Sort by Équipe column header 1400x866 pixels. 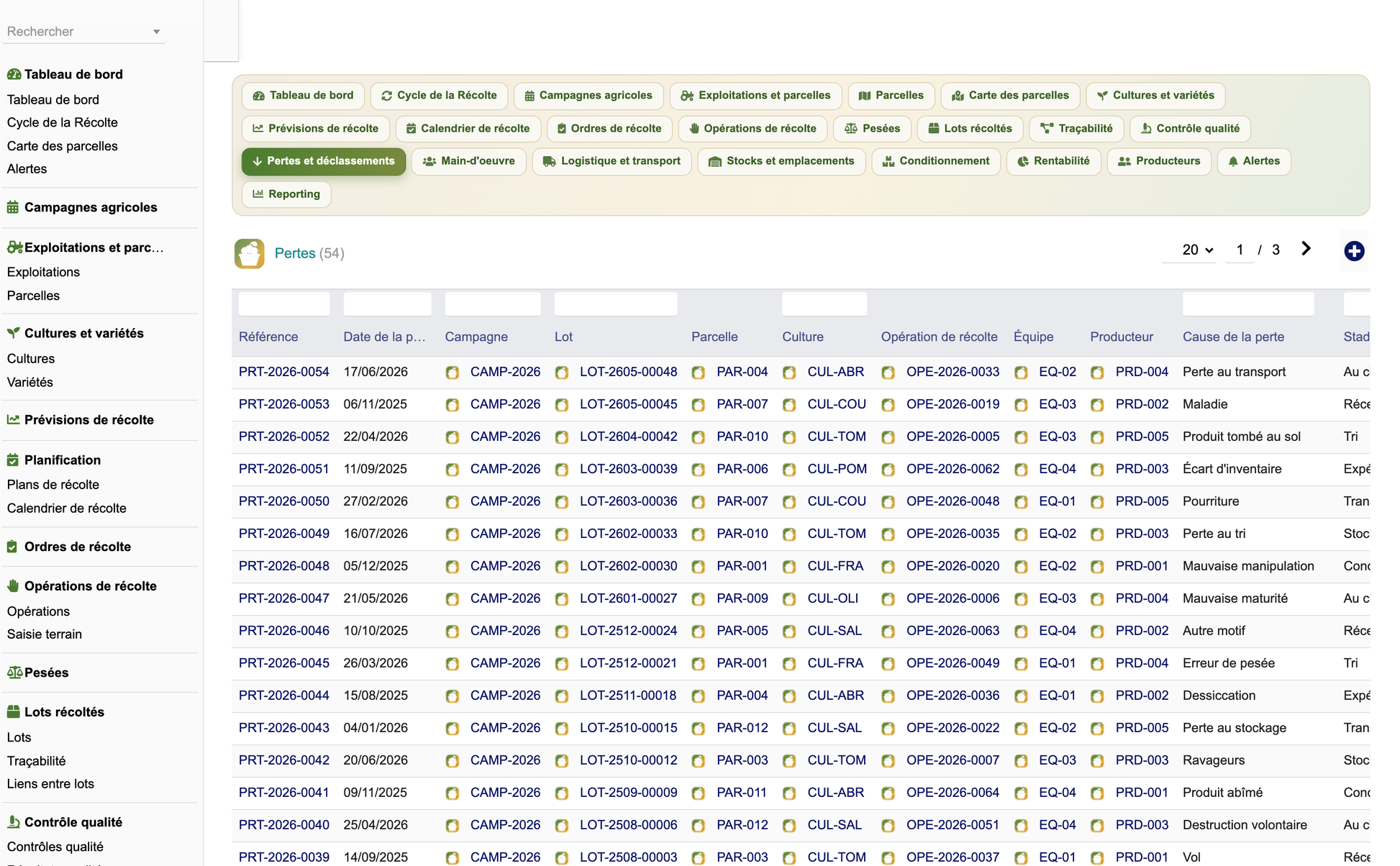(1033, 337)
